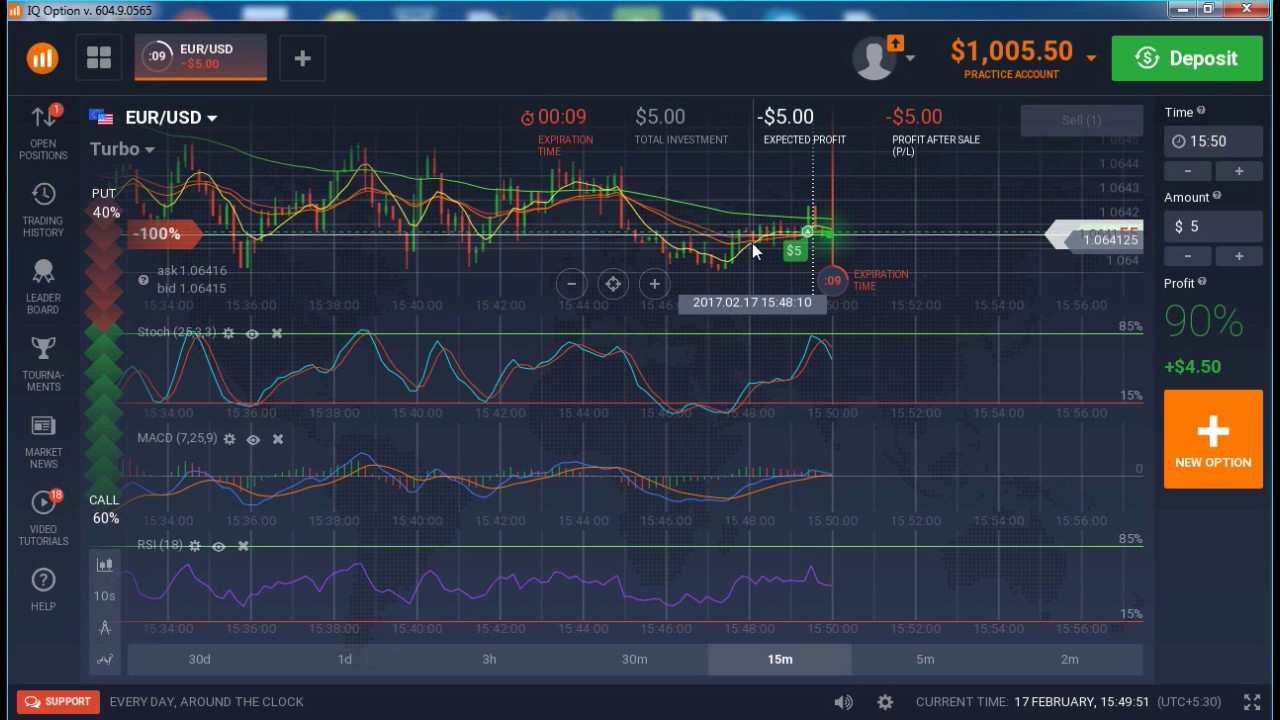
Task: Toggle visibility of the MACD indicator
Action: (253, 439)
